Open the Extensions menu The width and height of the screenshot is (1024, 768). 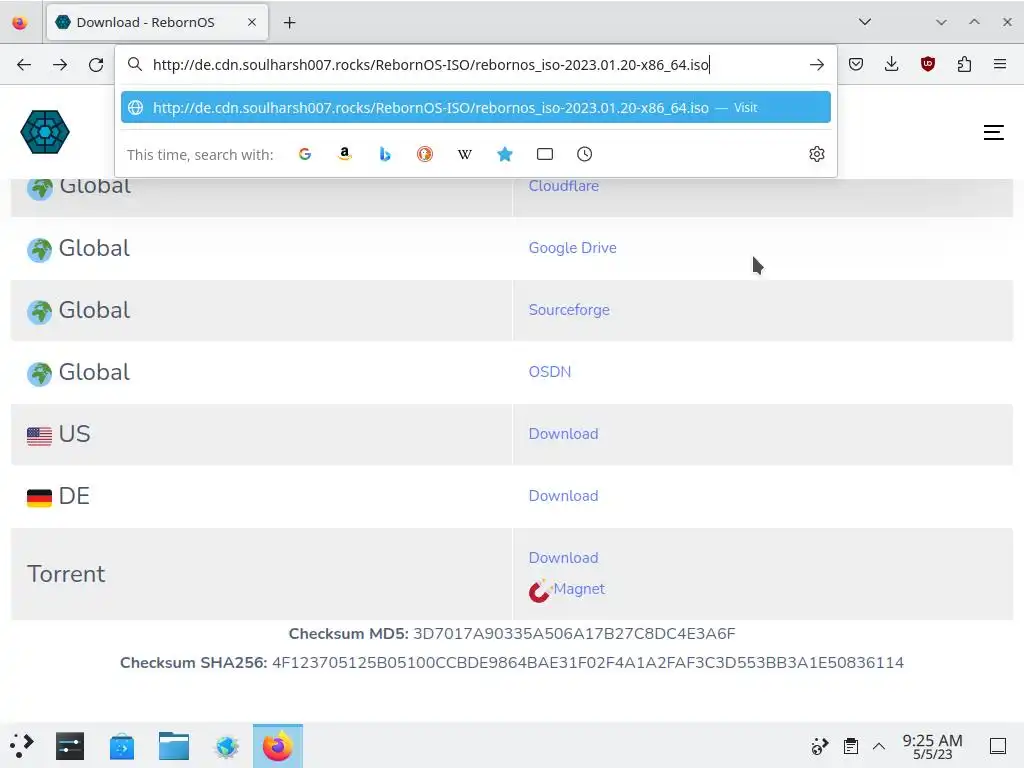(964, 64)
